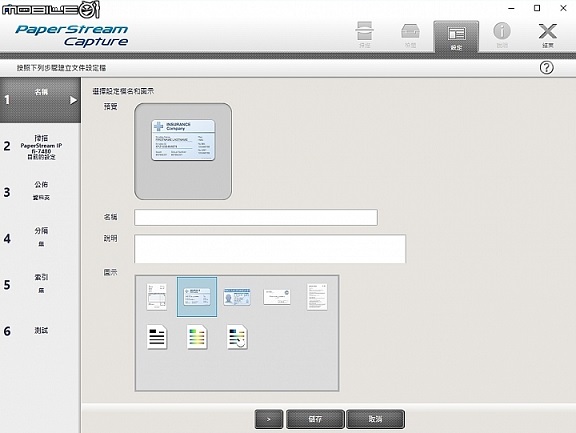Choose the ID card with photo icon
Image resolution: width=576 pixels, height=433 pixels.
point(237,297)
